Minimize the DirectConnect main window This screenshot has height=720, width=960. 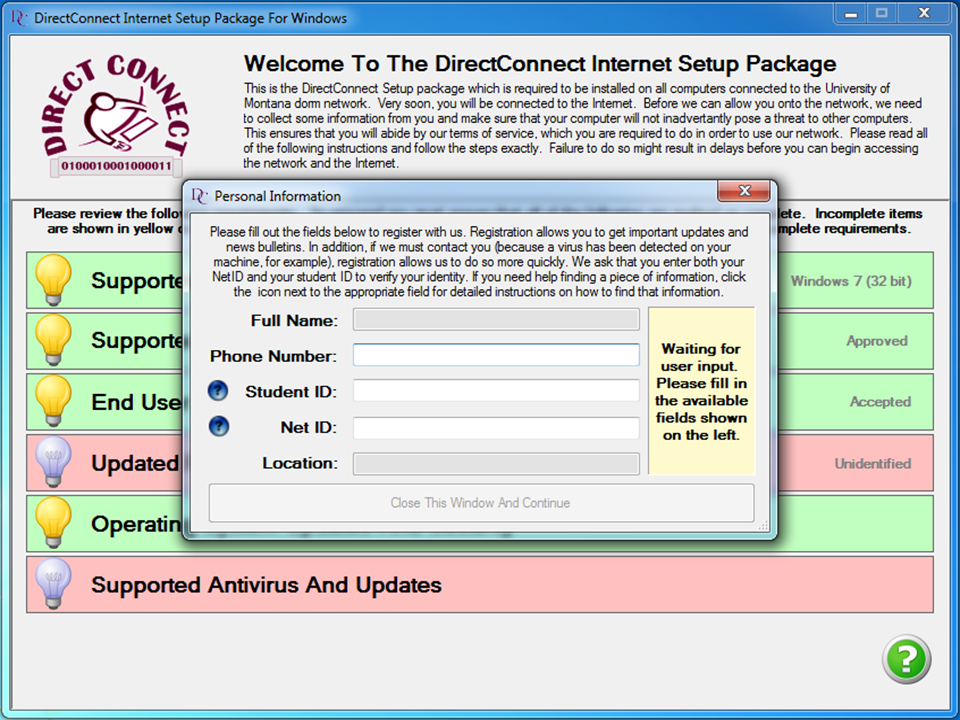851,13
